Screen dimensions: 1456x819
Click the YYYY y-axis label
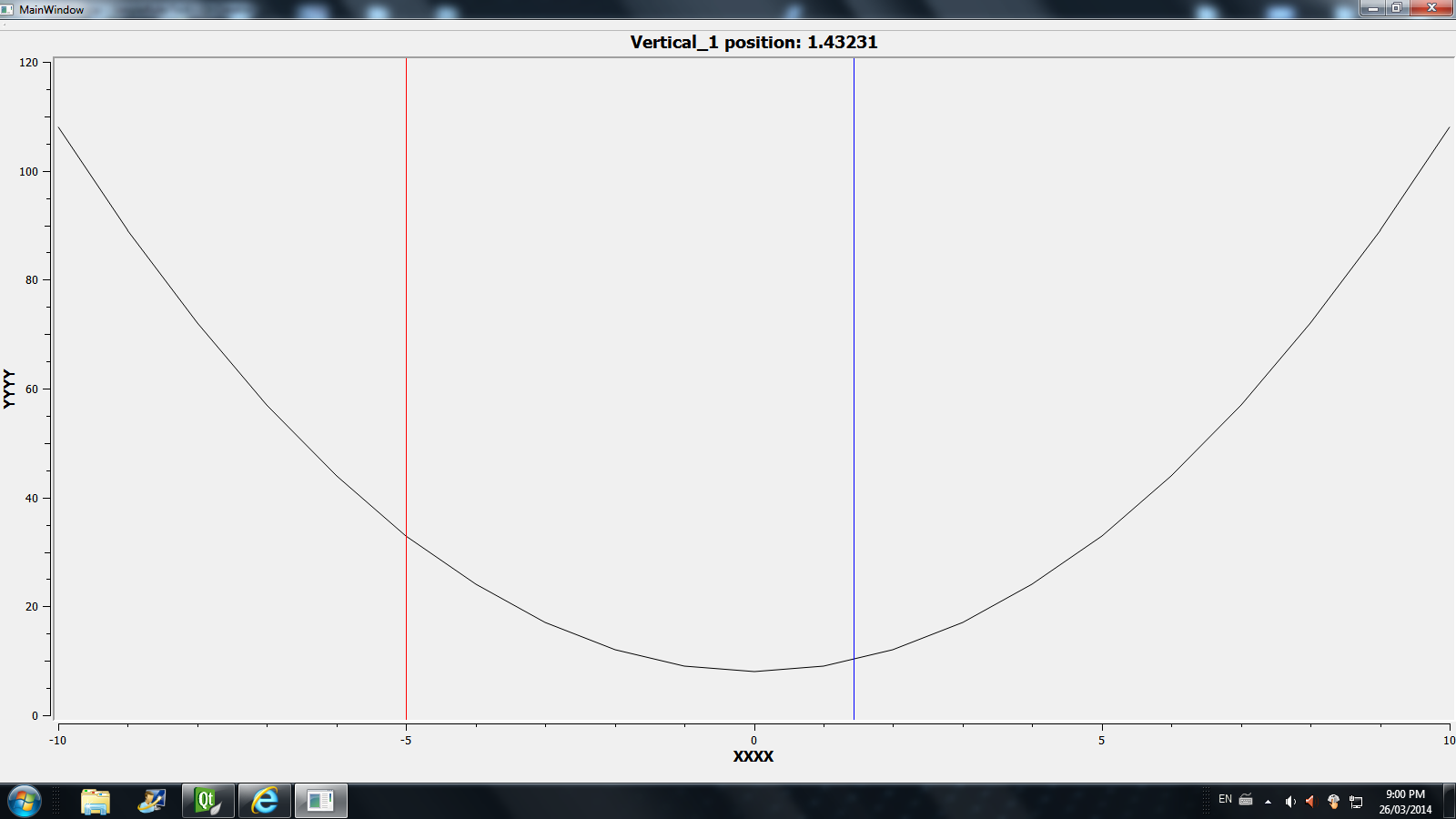[x=9, y=389]
